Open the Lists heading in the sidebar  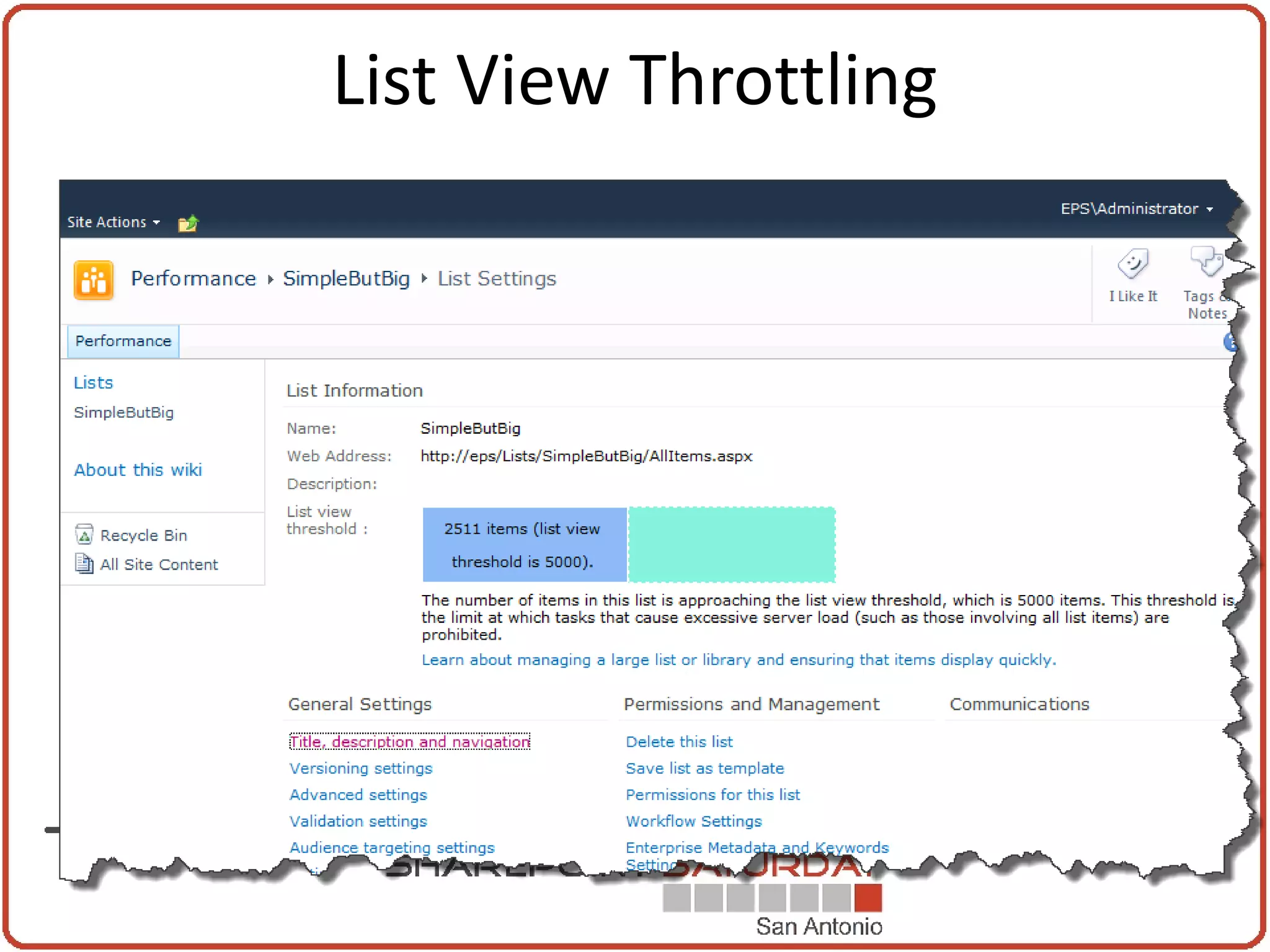point(93,382)
